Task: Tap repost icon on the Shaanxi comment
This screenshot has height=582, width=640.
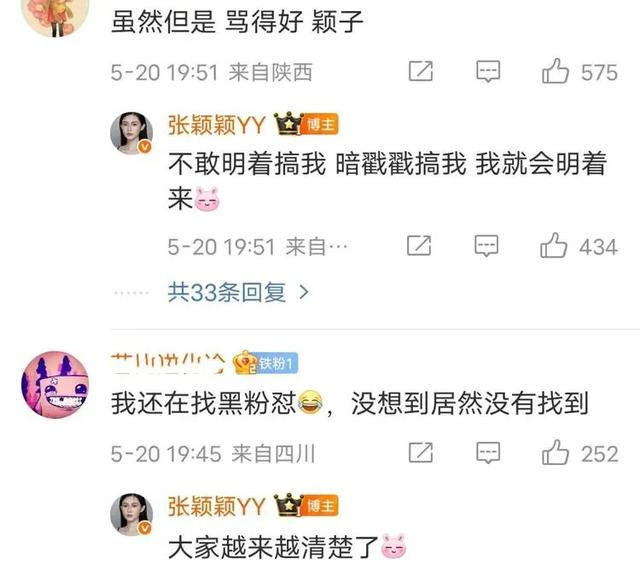Action: point(421,71)
